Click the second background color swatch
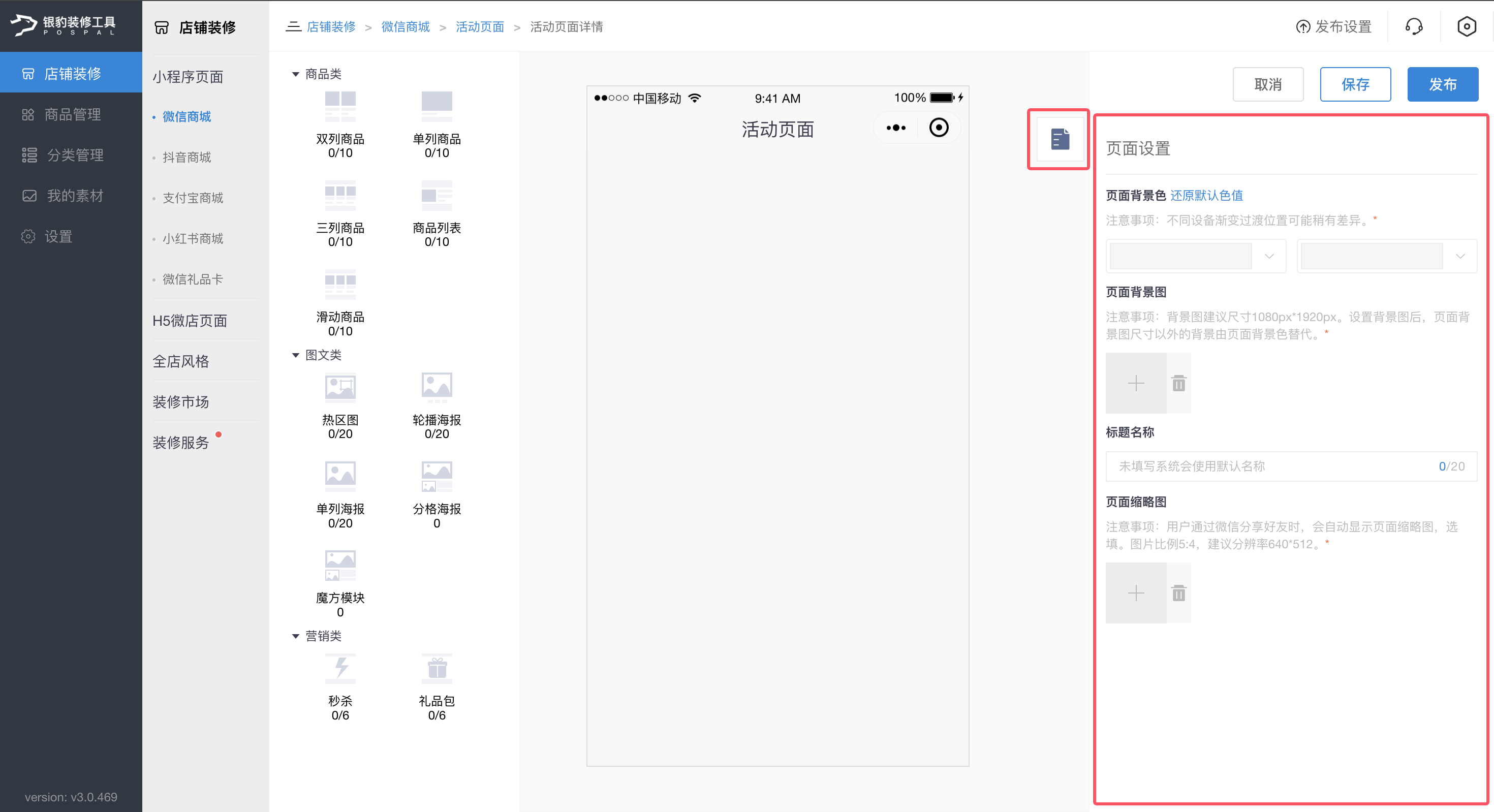 (1372, 257)
